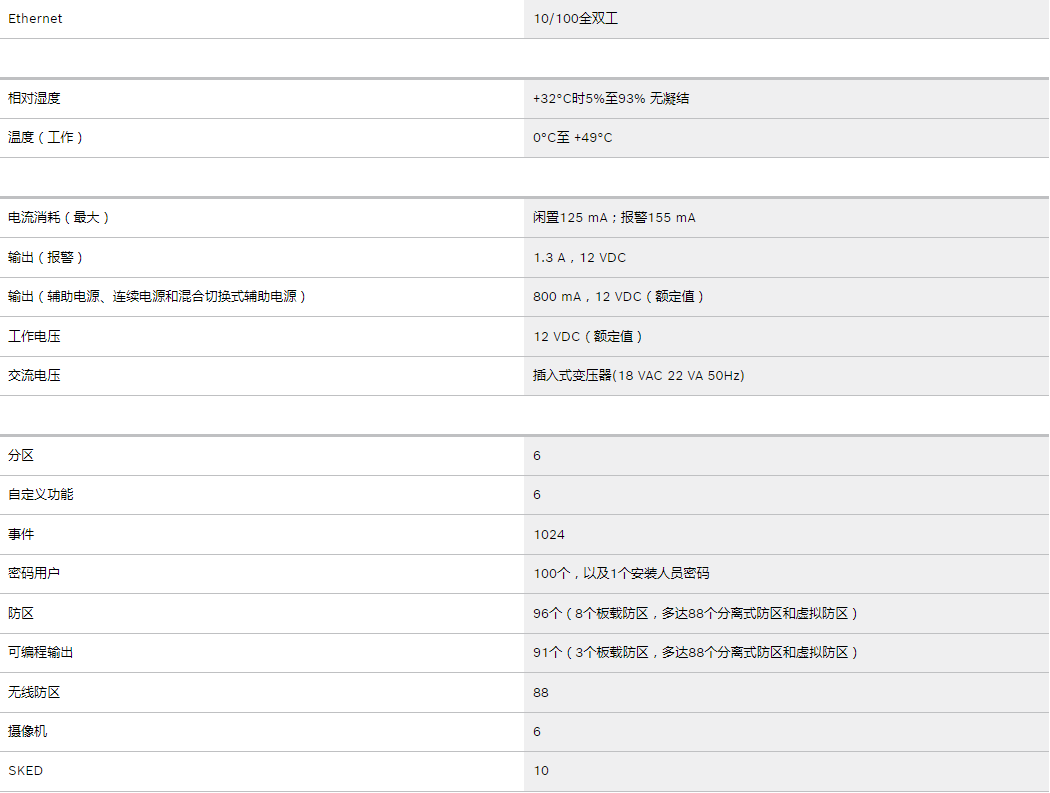Image resolution: width=1050 pixels, height=793 pixels.
Task: Click the 摄像机 row label
Action: (x=28, y=732)
